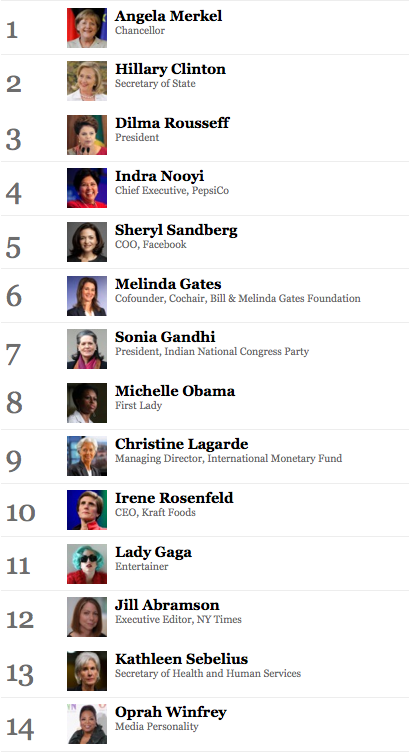Click the 'Chief Executive, PepsiCo' subtitle

click(172, 190)
